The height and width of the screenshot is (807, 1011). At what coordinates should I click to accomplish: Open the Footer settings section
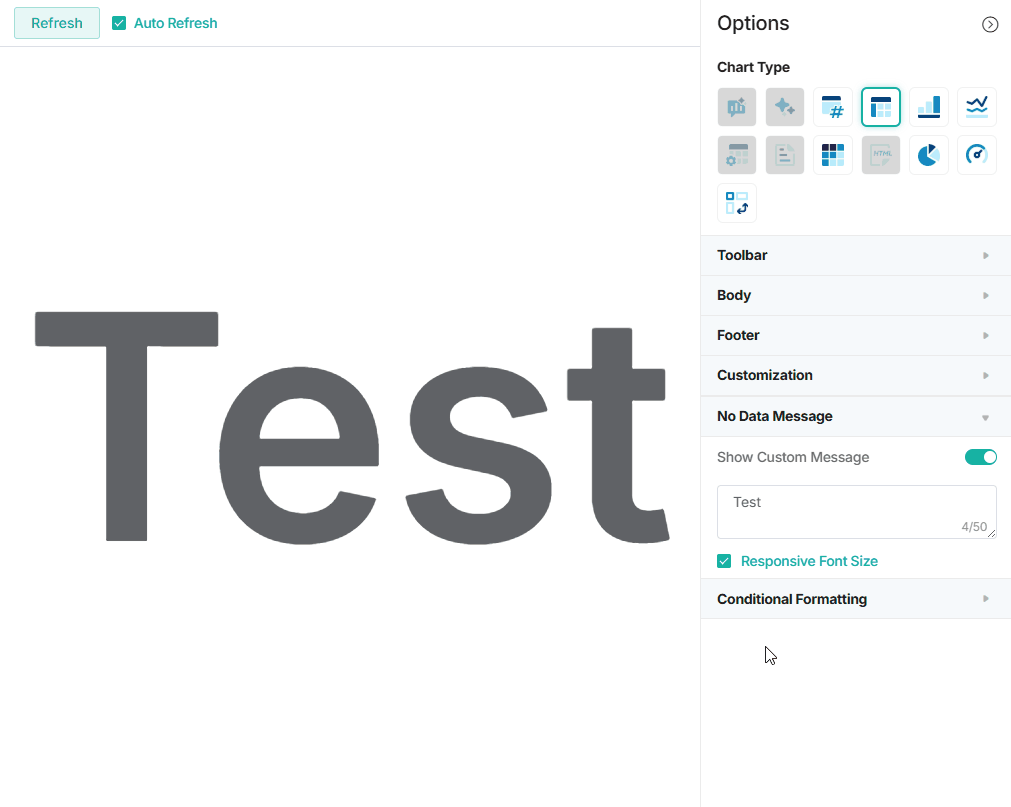(855, 335)
